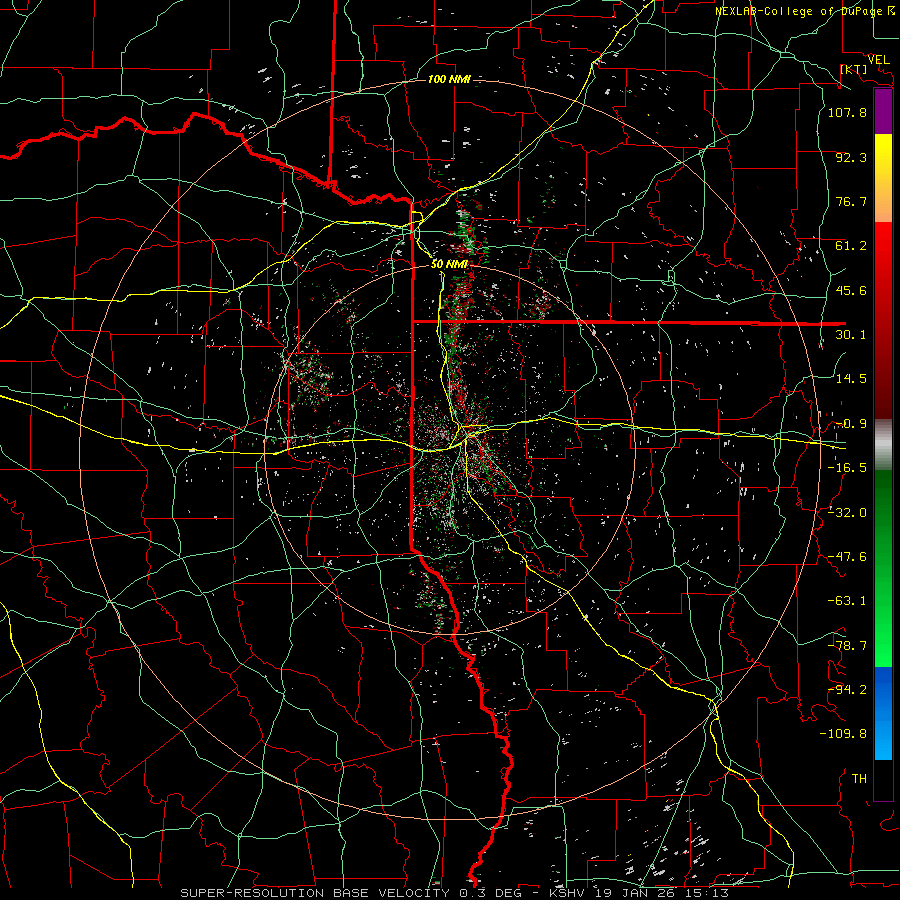Click the 50 NMI range ring label
Screen dimensions: 900x900
click(x=449, y=264)
